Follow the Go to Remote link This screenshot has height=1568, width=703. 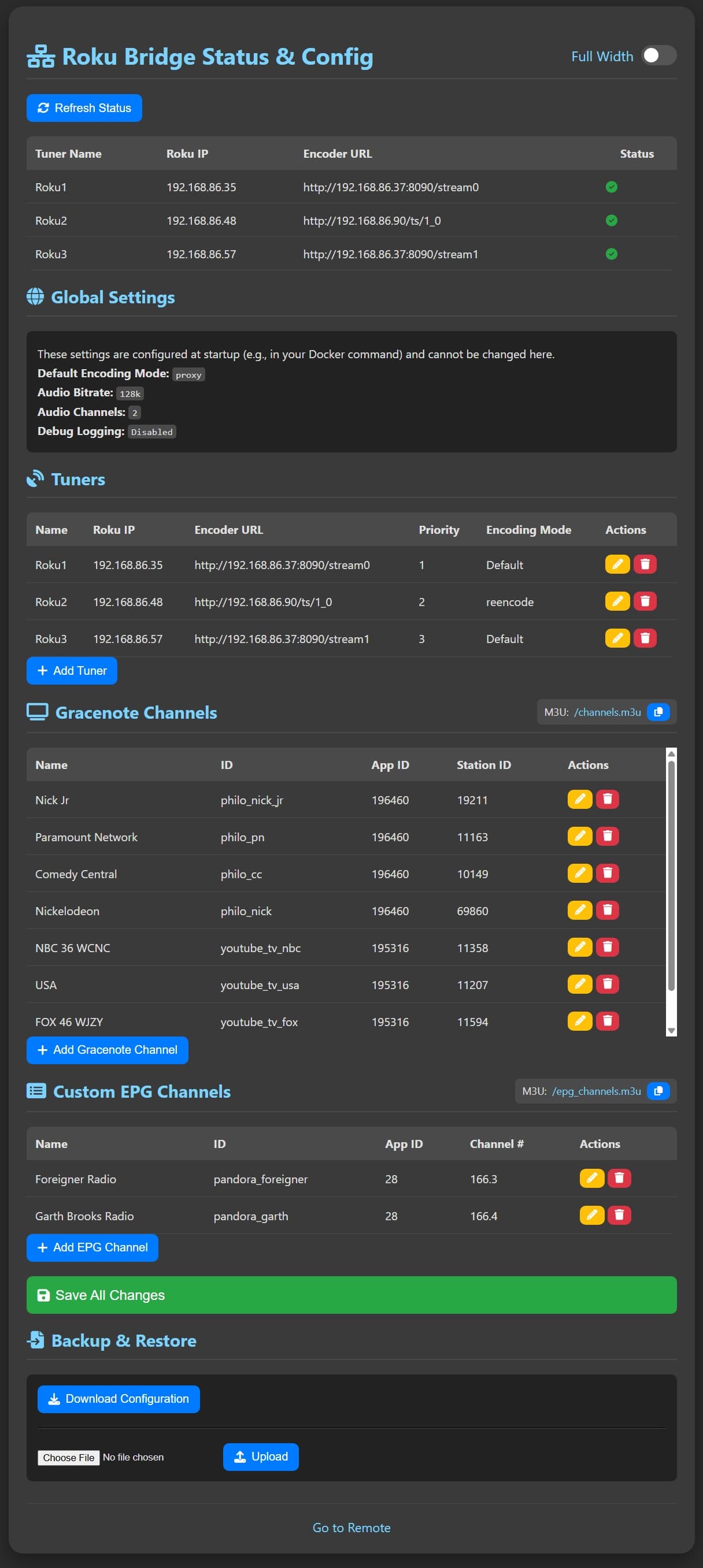click(x=351, y=1527)
